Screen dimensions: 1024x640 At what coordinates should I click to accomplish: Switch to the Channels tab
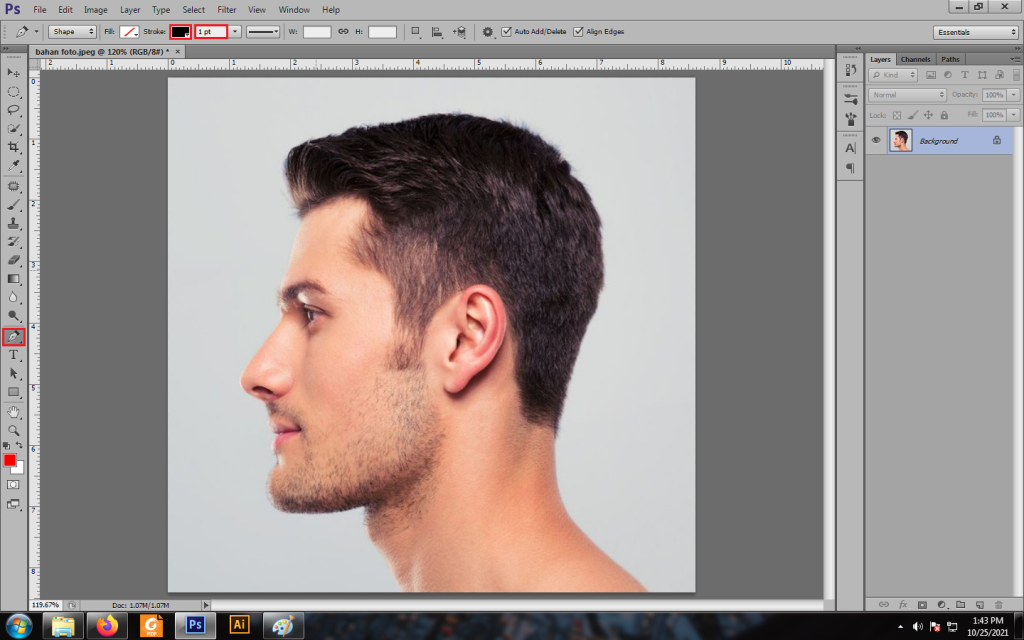tap(915, 59)
